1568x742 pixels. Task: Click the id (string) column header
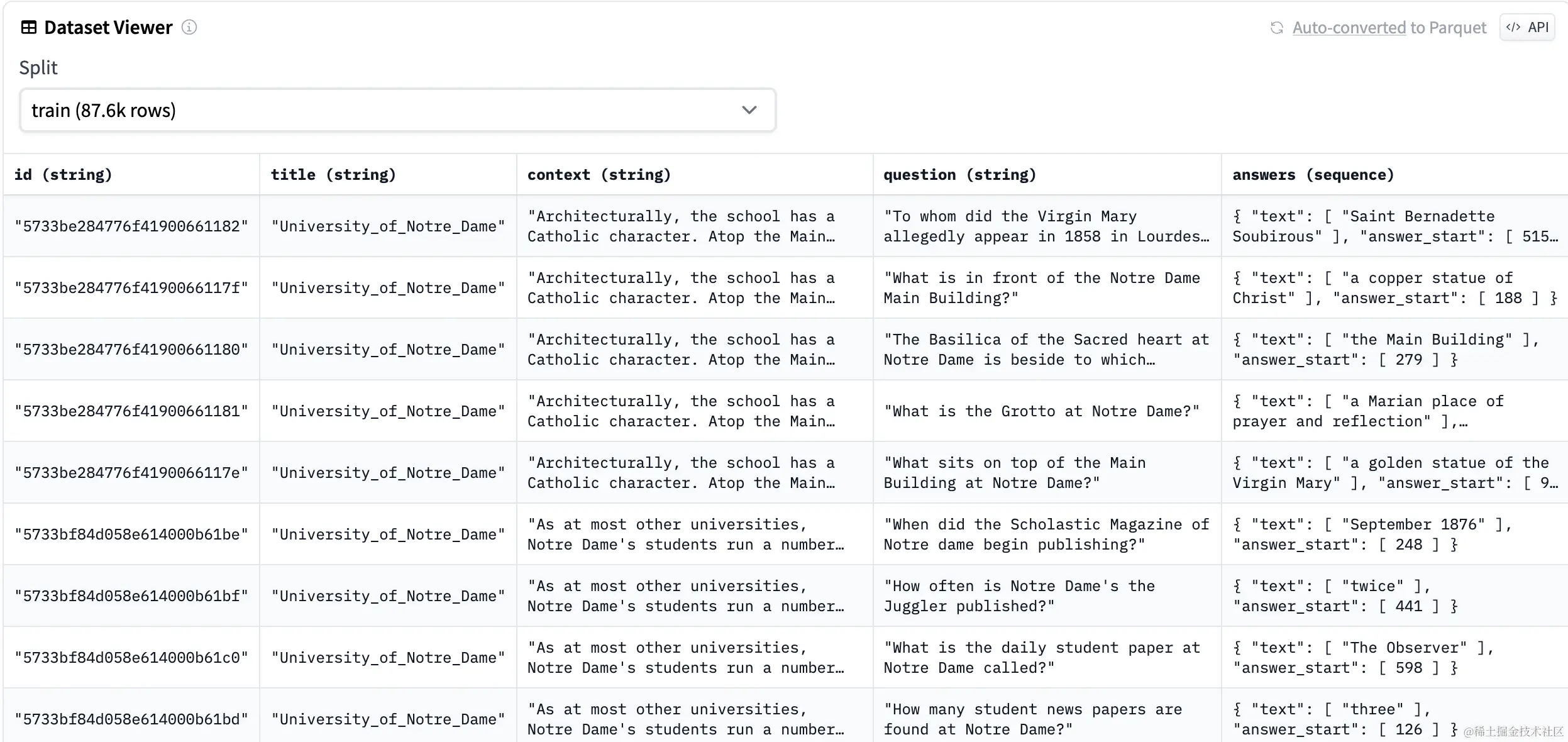[63, 175]
